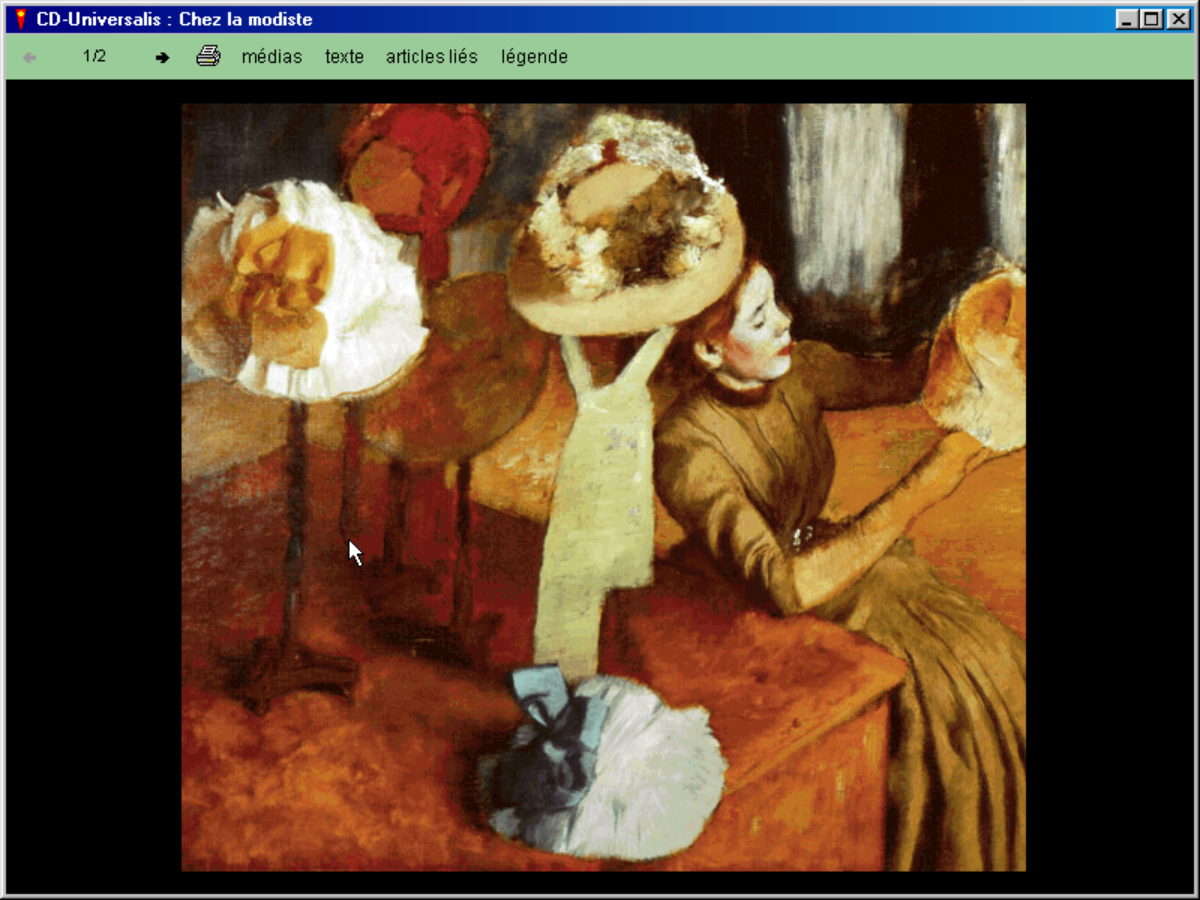Open the médias menu

272,57
